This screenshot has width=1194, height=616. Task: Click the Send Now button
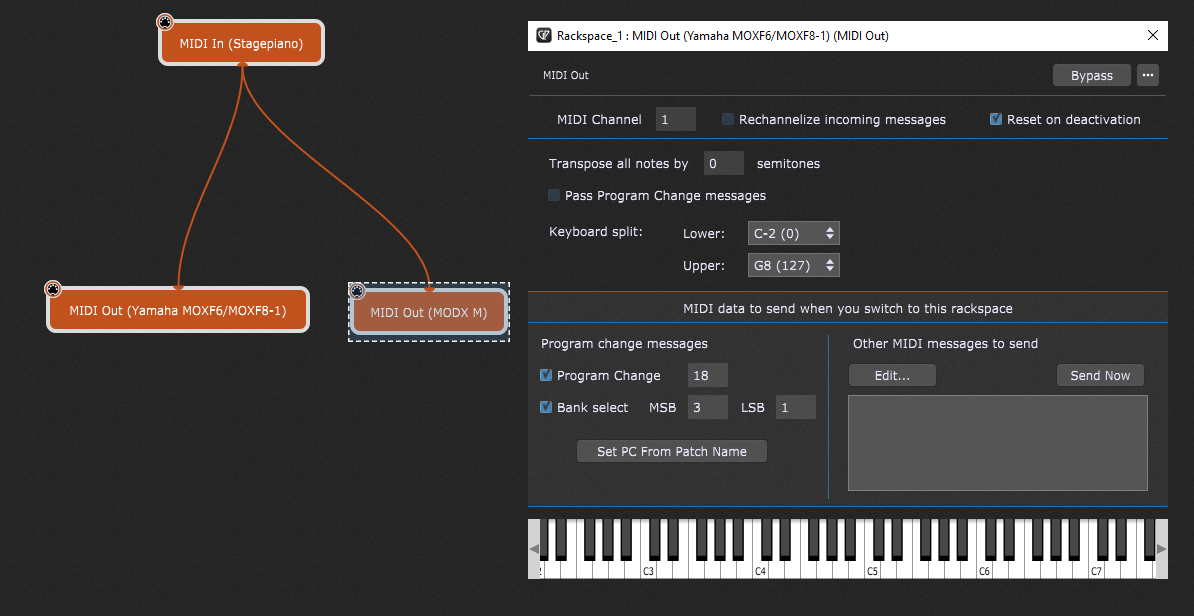pyautogui.click(x=1100, y=375)
